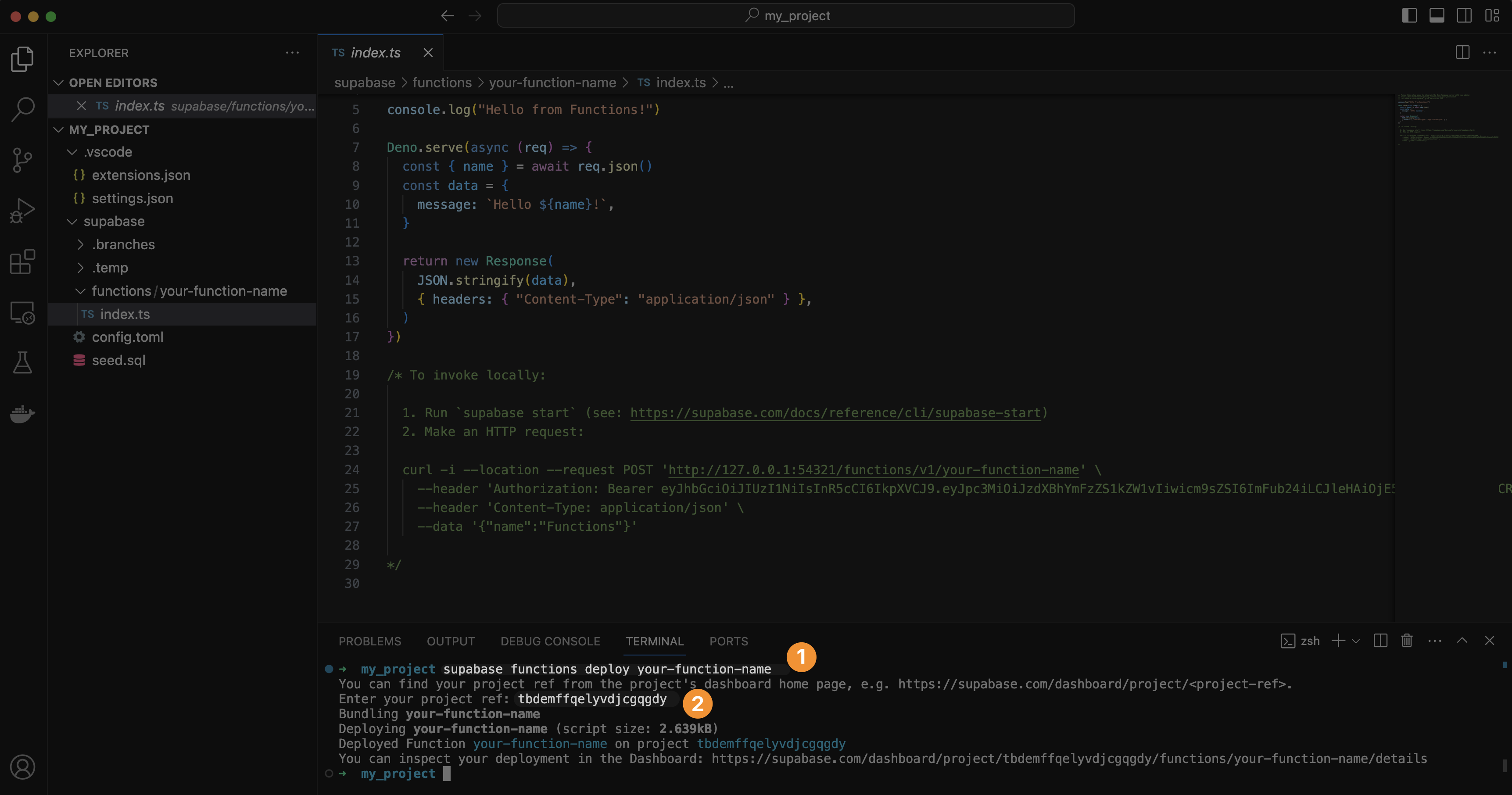Open the terminal launch profile dropdown
The image size is (1512, 795).
pyautogui.click(x=1356, y=641)
